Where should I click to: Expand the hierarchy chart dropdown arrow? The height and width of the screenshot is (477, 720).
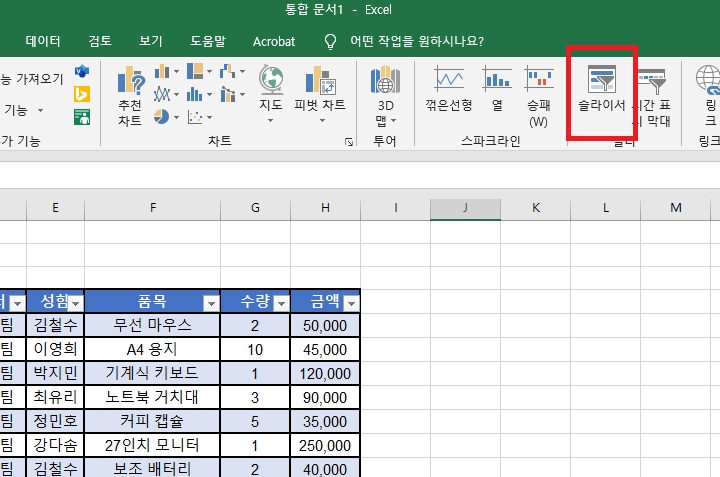[x=209, y=72]
